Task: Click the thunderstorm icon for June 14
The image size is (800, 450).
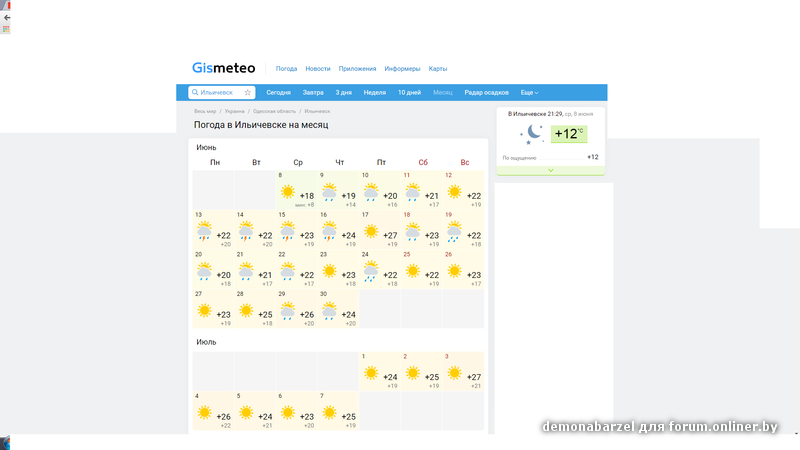Action: point(246,232)
